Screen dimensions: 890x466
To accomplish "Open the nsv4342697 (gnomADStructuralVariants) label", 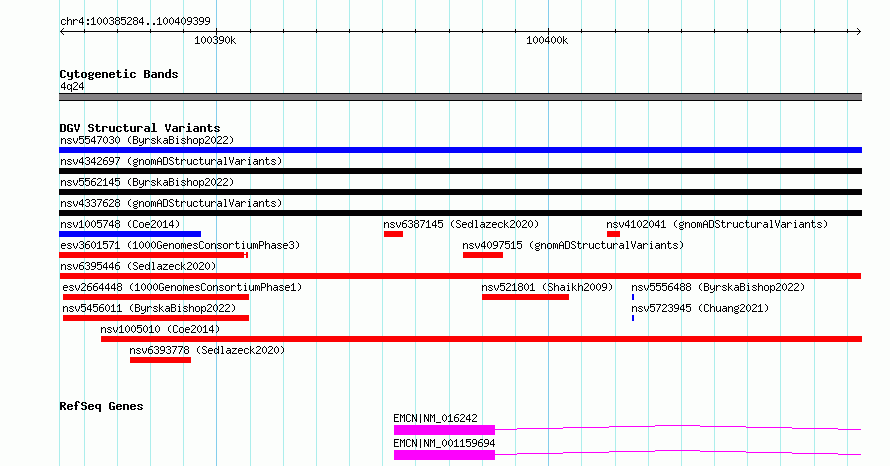I will coord(171,161).
